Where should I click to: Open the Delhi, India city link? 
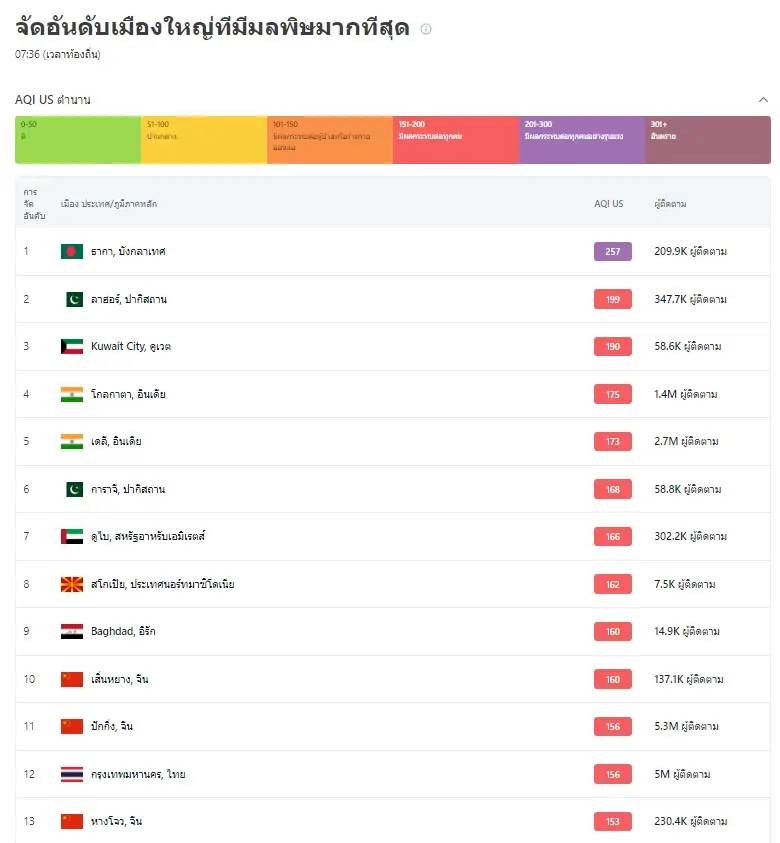point(116,441)
